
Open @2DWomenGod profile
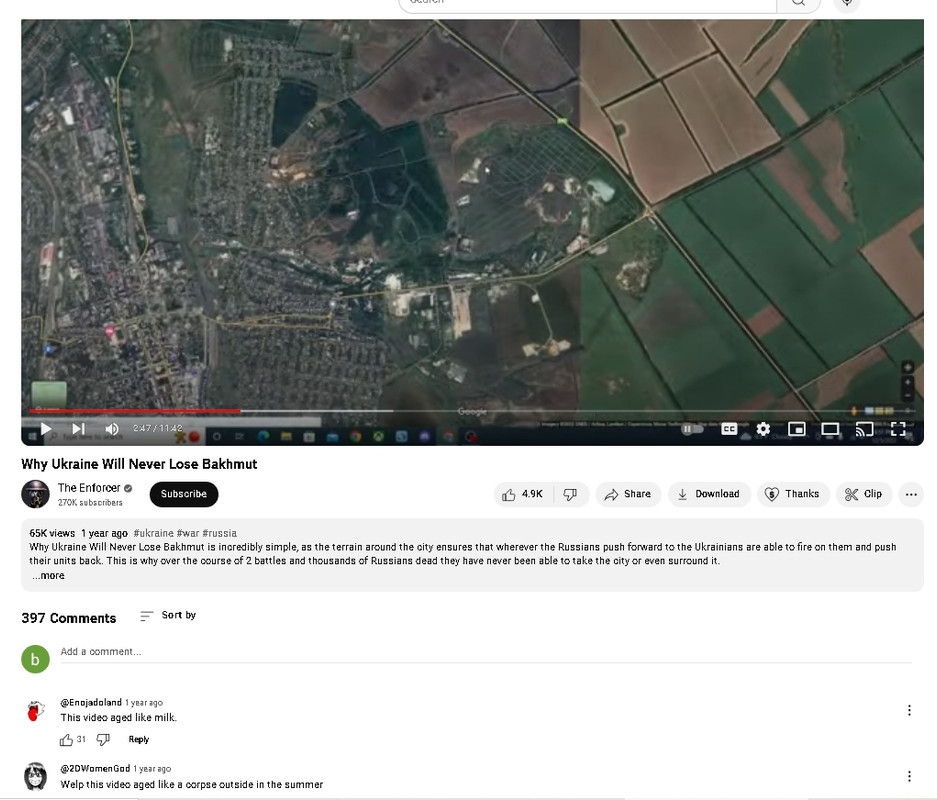click(95, 768)
